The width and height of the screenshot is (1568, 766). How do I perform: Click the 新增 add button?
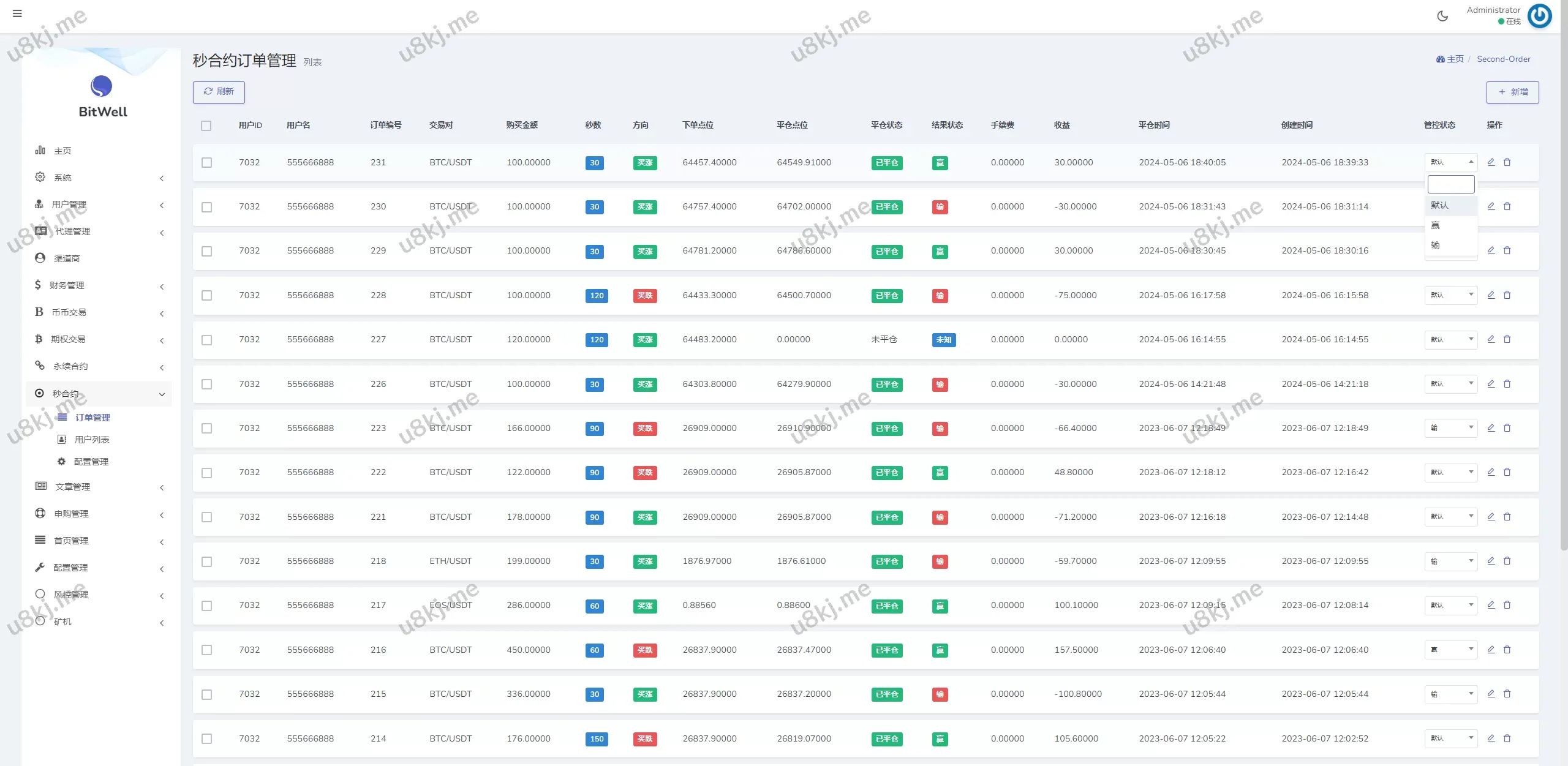pos(1512,92)
